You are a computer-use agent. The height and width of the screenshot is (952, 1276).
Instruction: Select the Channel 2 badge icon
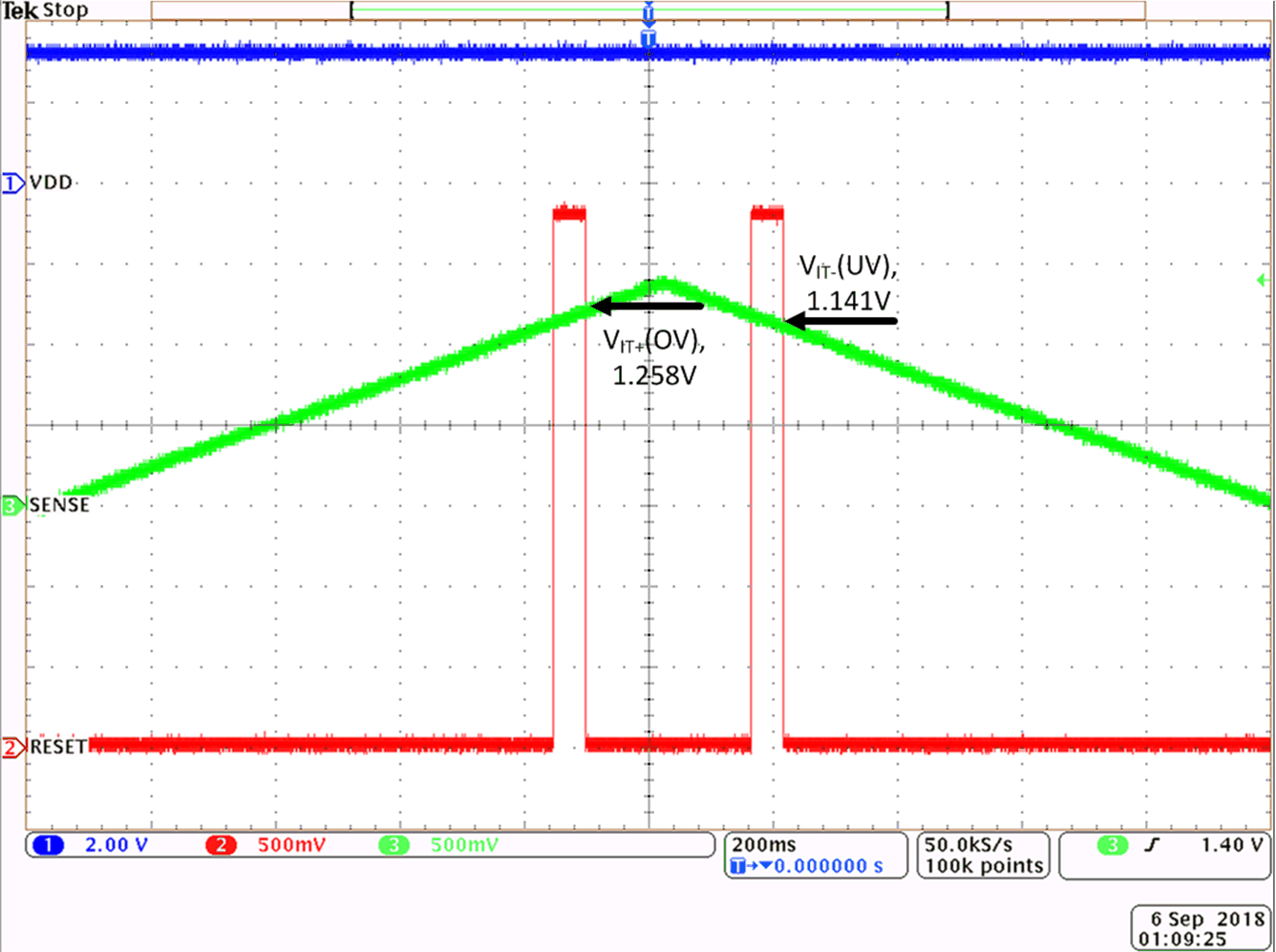tap(222, 844)
